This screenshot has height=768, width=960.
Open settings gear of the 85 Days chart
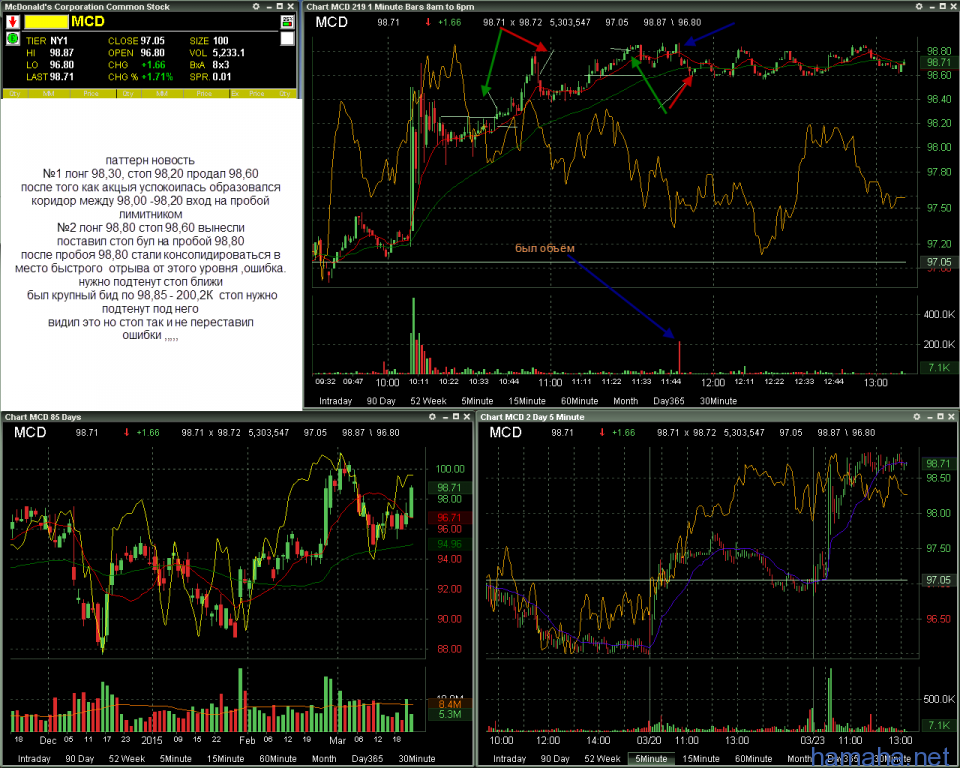[x=432, y=416]
